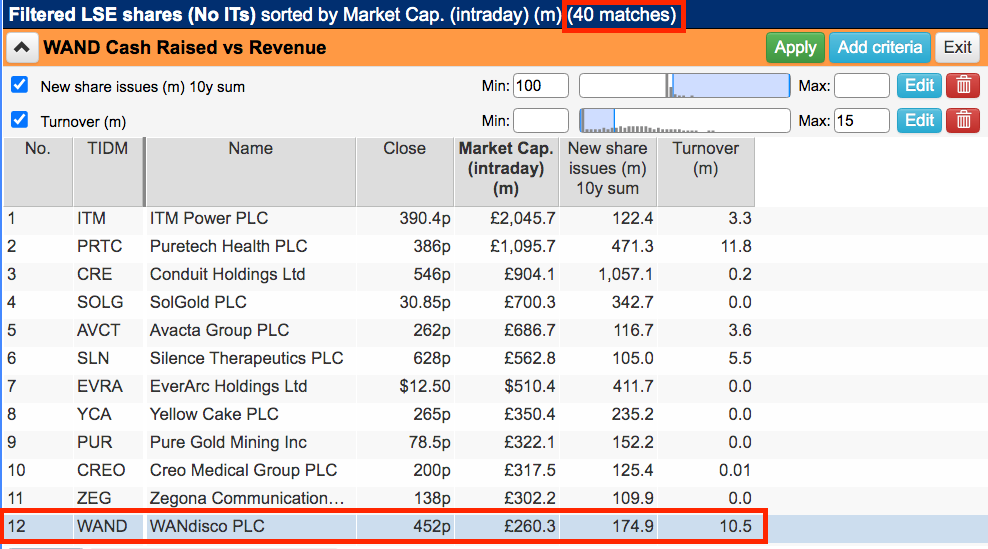Click the £2,045.7 market cap value
This screenshot has width=988, height=549.
click(x=522, y=219)
